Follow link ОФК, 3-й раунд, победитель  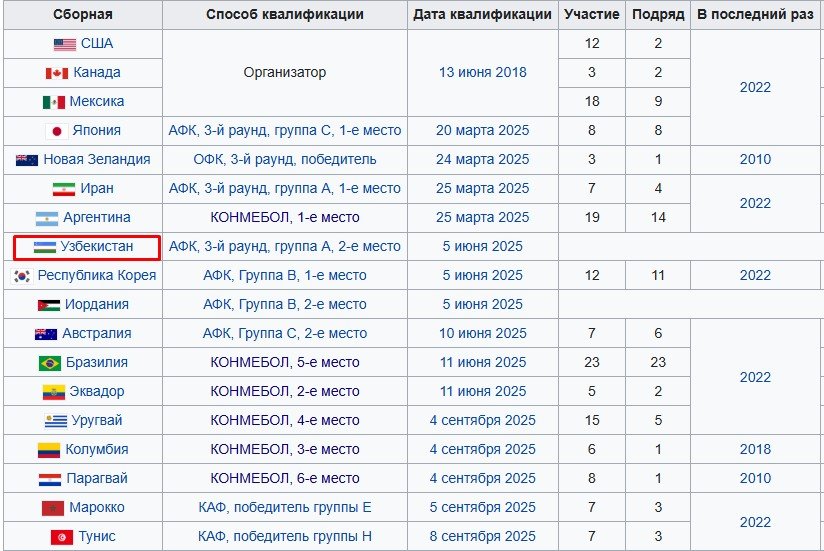tap(285, 159)
